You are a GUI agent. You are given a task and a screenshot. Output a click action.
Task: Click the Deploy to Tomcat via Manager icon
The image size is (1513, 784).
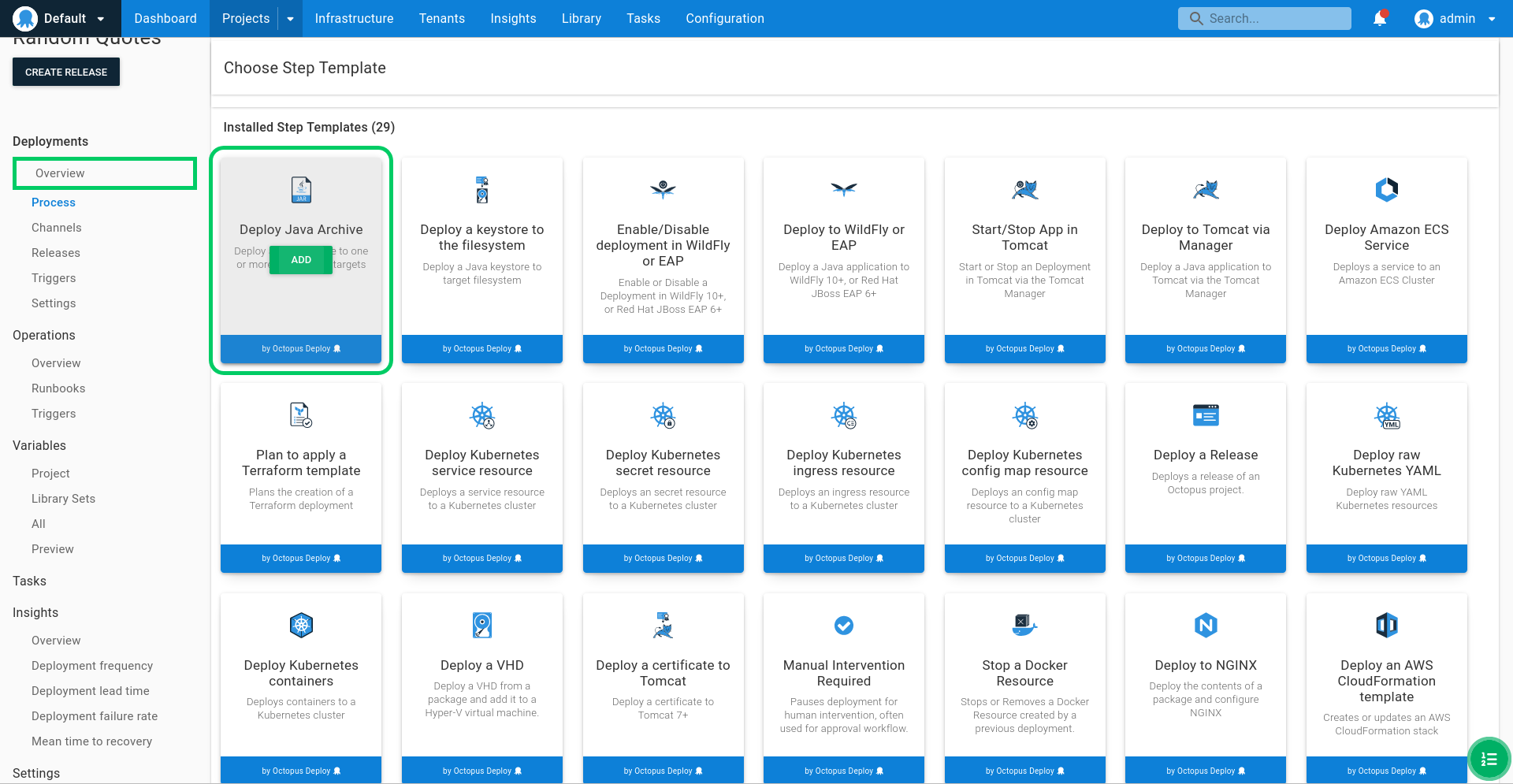tap(1206, 189)
